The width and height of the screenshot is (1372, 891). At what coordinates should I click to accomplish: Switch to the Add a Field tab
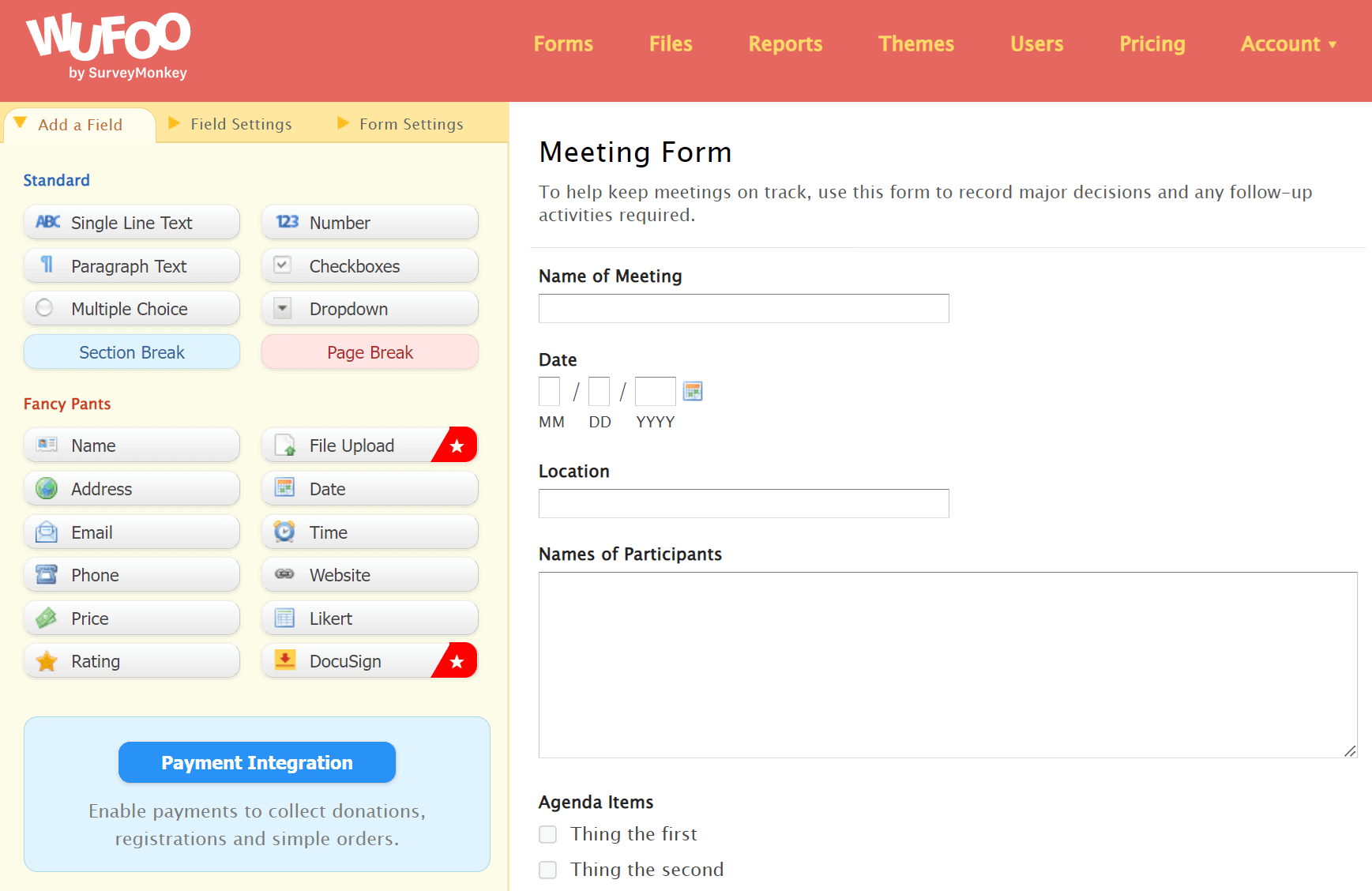pyautogui.click(x=81, y=124)
